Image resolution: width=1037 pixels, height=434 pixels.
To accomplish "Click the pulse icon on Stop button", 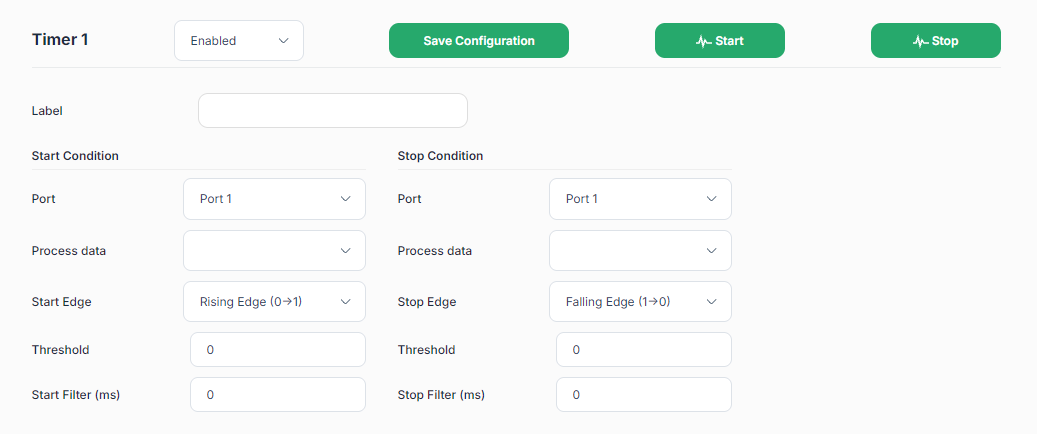I will coord(921,41).
